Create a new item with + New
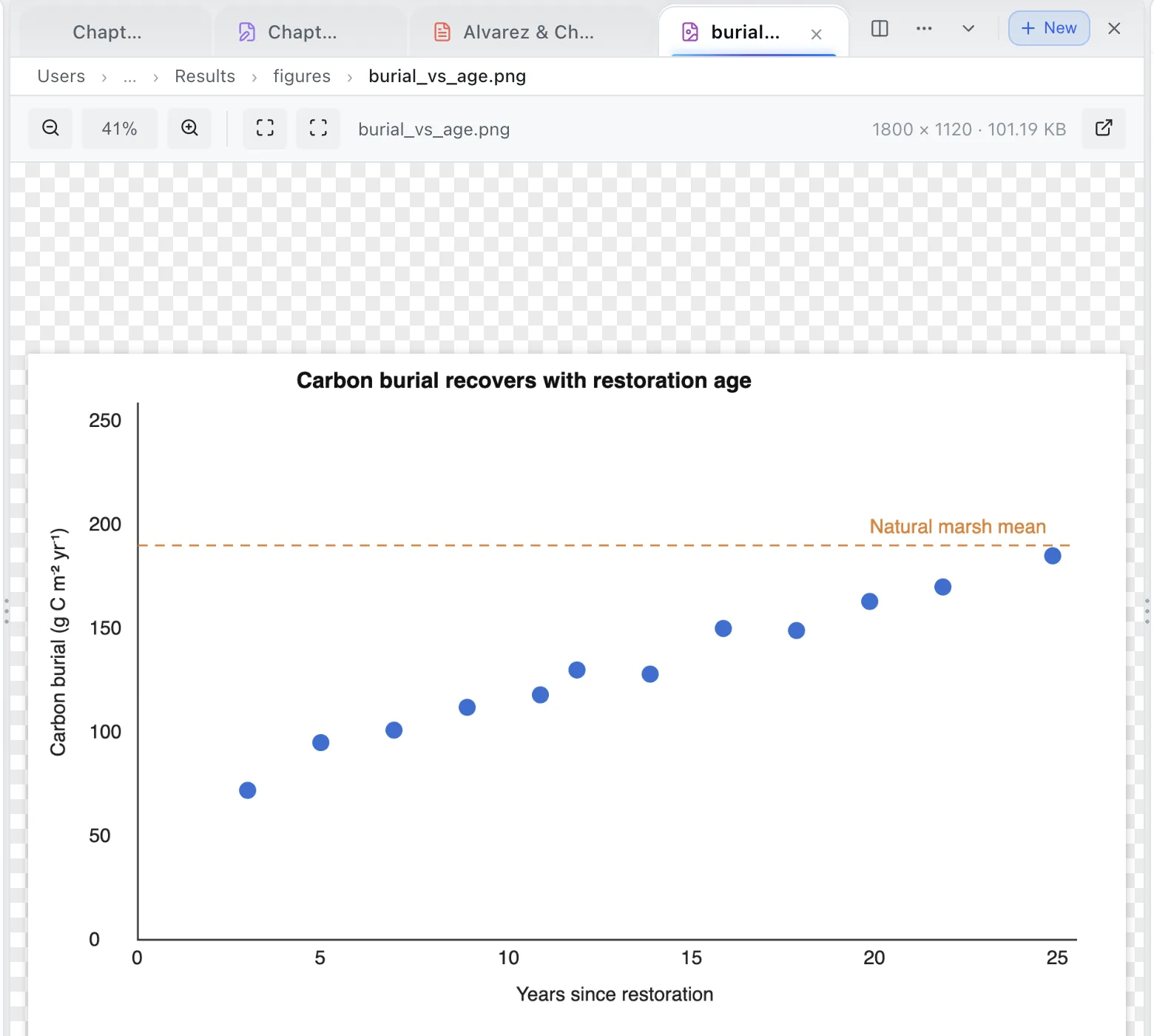This screenshot has width=1154, height=1036. pos(1049,29)
